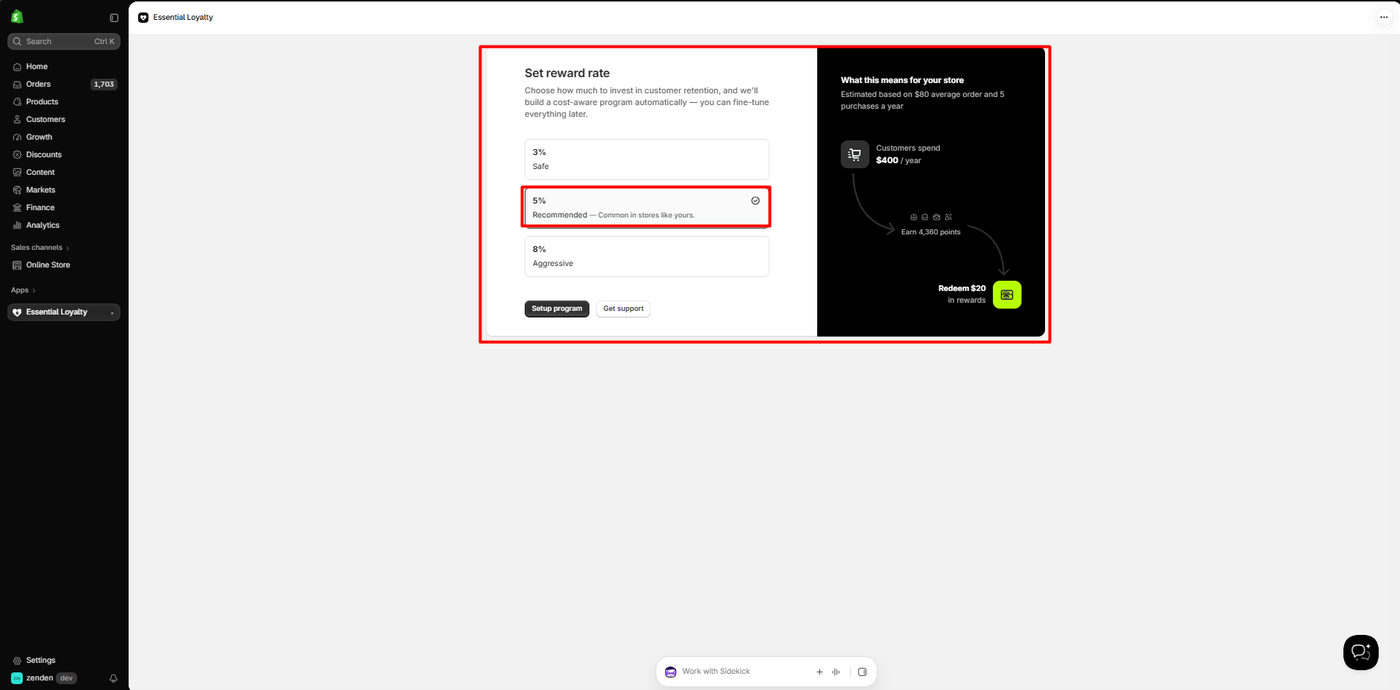Click the Redeem $20 text

click(962, 288)
